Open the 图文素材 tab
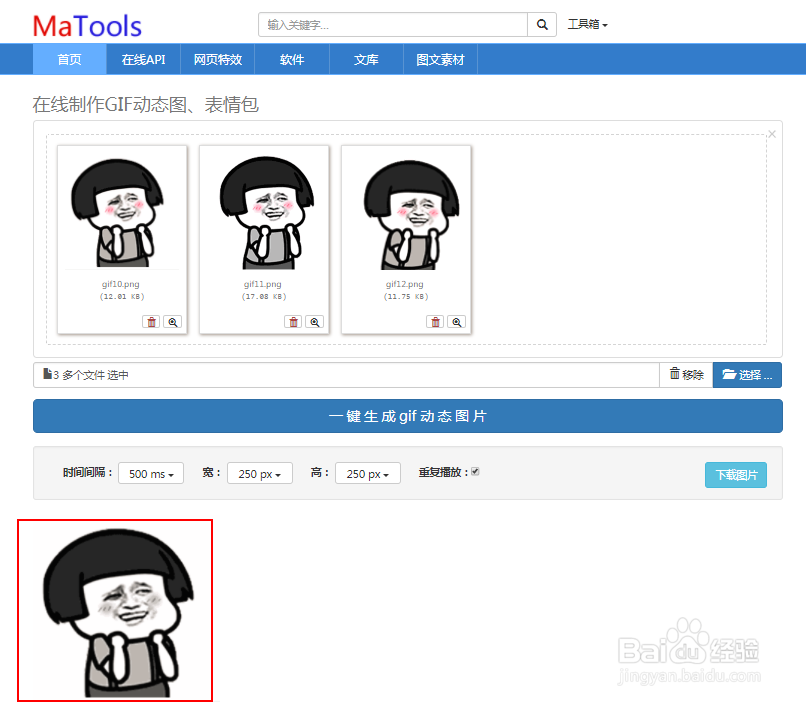 point(441,60)
